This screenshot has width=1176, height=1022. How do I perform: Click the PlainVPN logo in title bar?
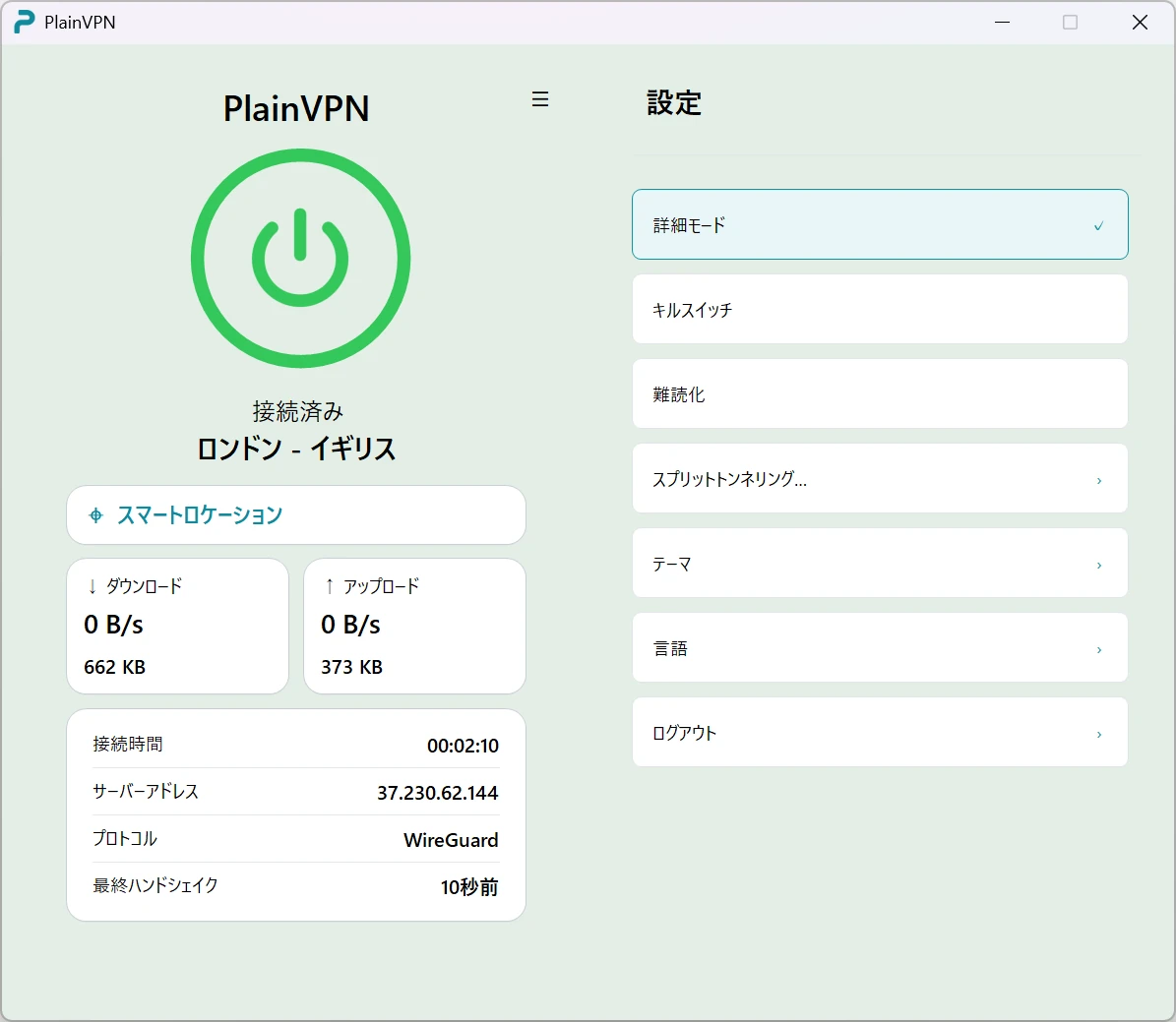(x=24, y=22)
